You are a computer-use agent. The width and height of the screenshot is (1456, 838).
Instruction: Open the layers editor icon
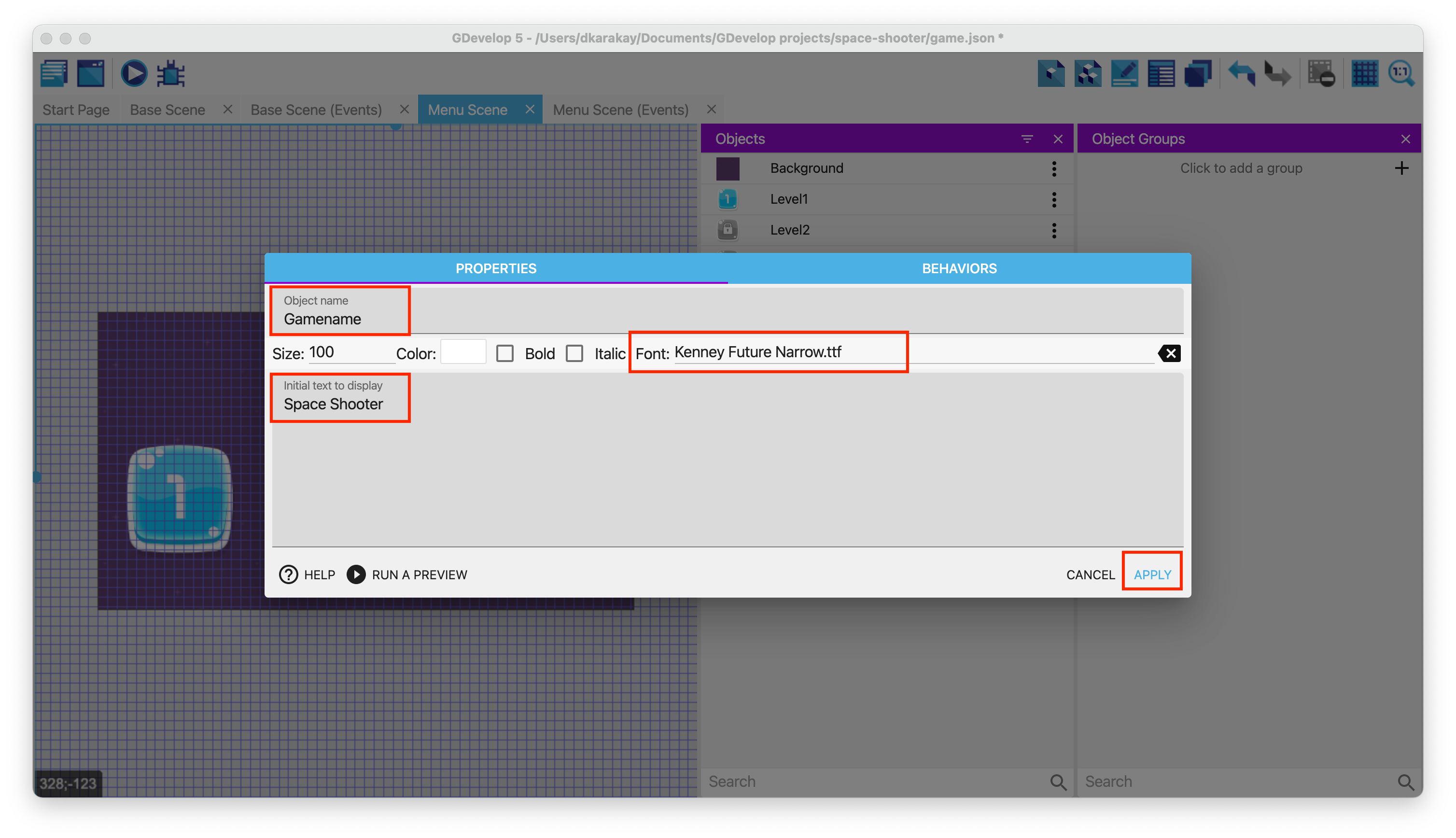pos(1198,74)
